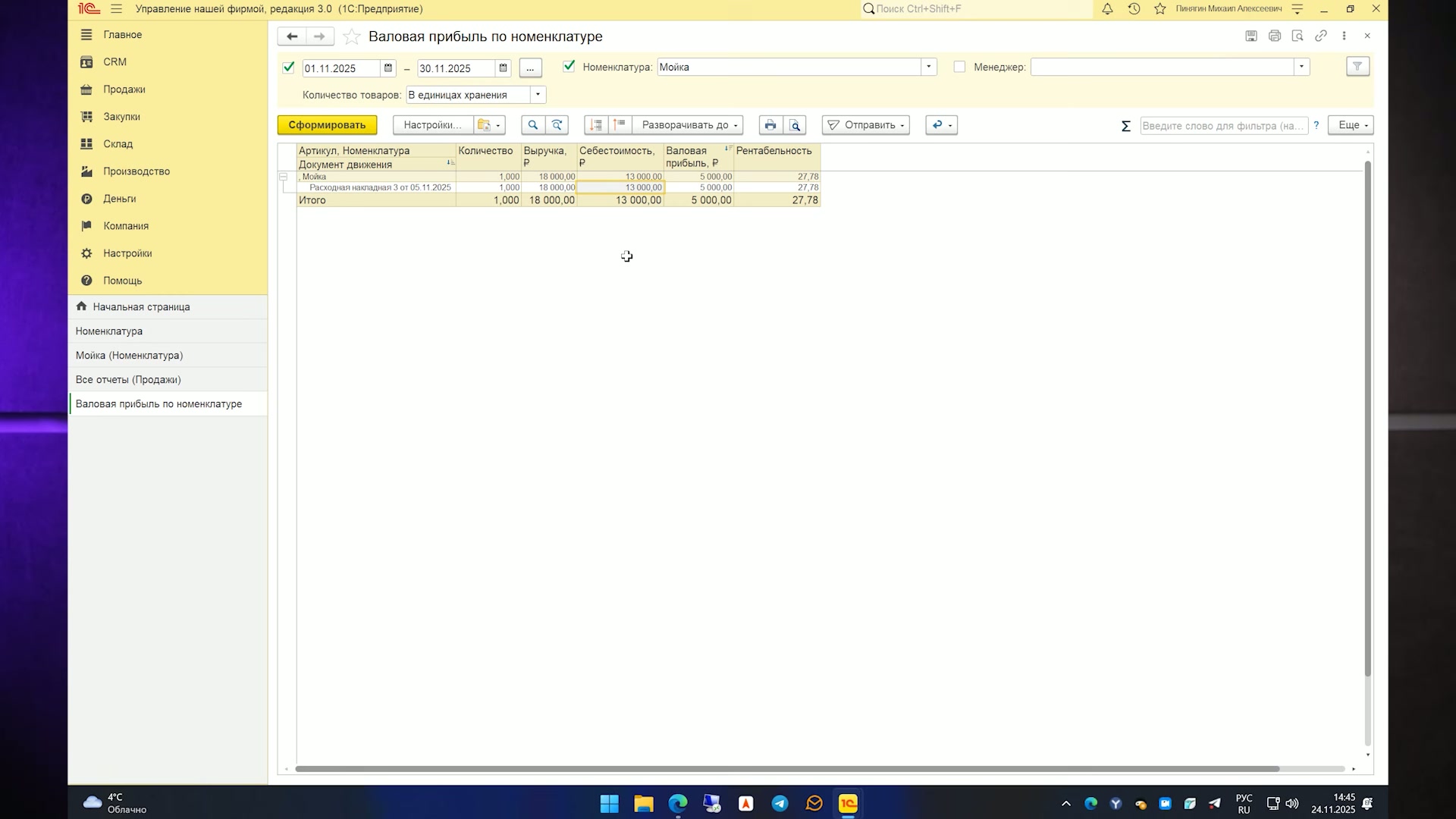Uncheck the Номенклатура filter checkbox
Image resolution: width=1456 pixels, height=819 pixels.
[569, 67]
